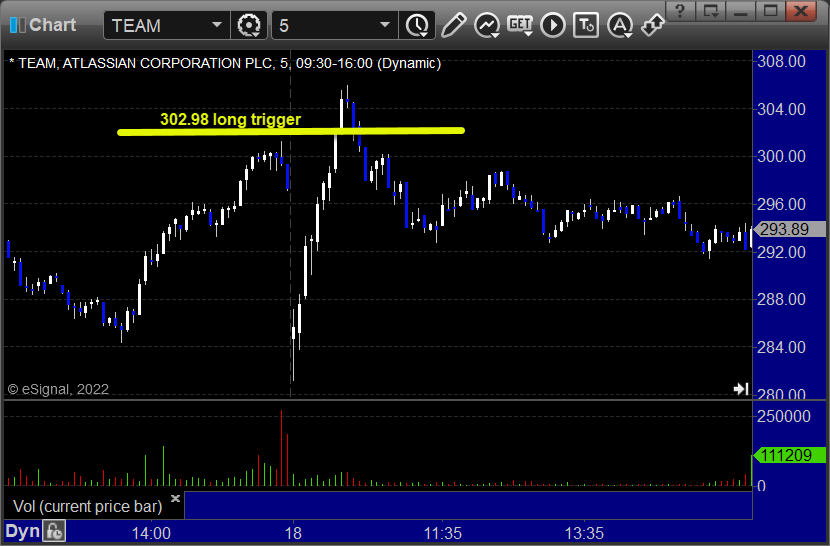The height and width of the screenshot is (546, 830).
Task: Click the '302.98 long trigger' text label
Action: [230, 119]
